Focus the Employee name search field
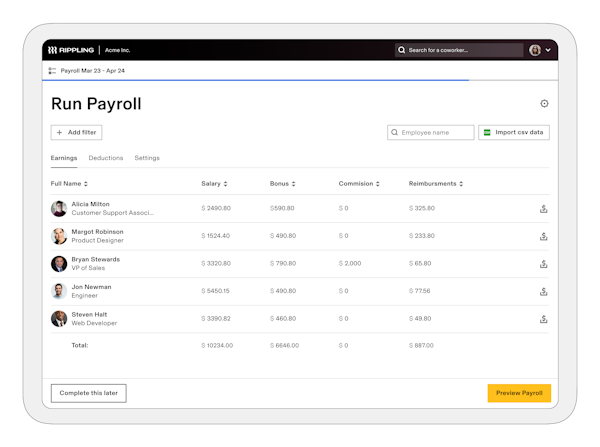Image resolution: width=600 pixels, height=447 pixels. click(x=431, y=132)
